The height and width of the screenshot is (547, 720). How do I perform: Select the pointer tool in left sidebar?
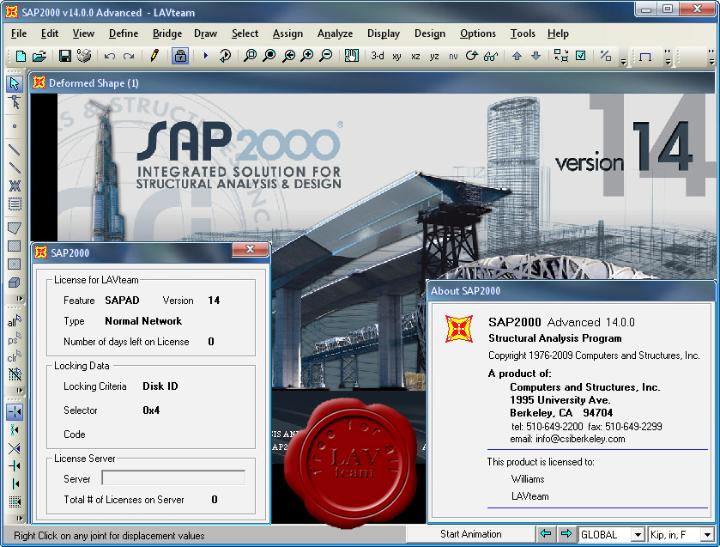click(14, 84)
